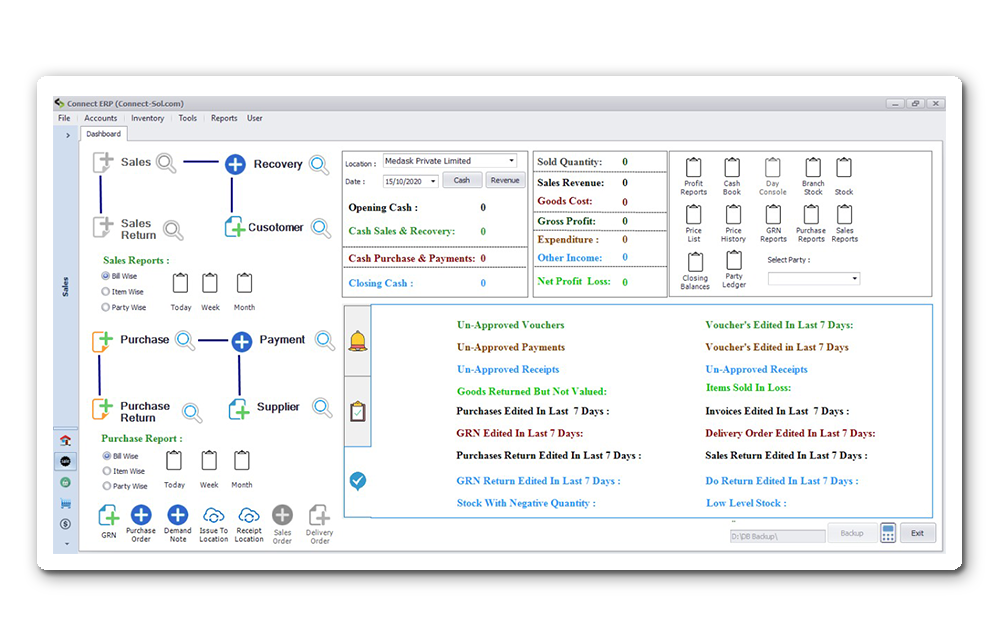Click the Exit button

coord(917,533)
